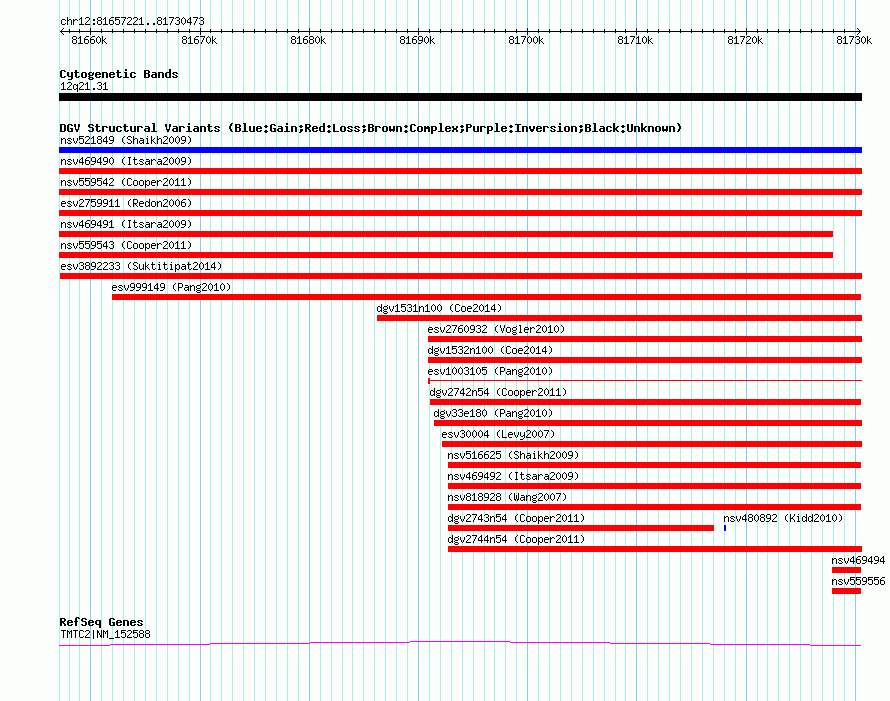The width and height of the screenshot is (890, 701).
Task: Click the red bar under nsv559556
Action: coord(846,591)
